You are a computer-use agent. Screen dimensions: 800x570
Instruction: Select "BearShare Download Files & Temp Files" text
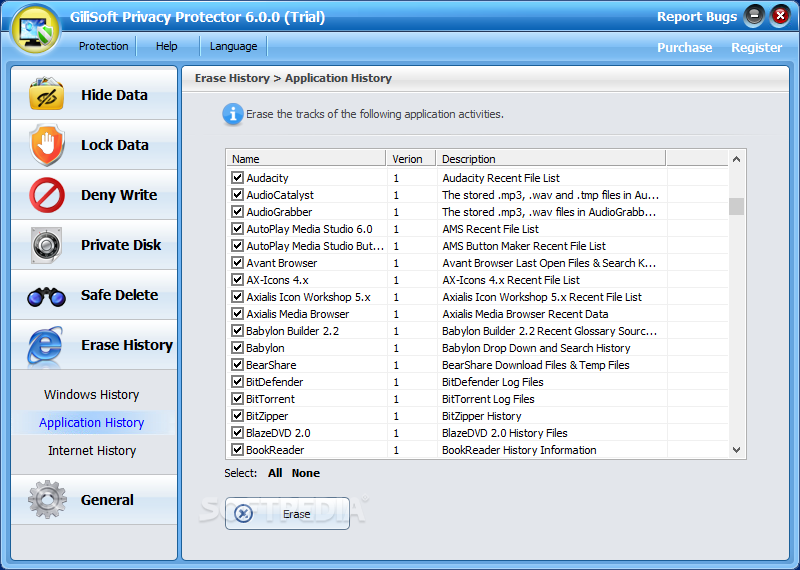coord(536,365)
